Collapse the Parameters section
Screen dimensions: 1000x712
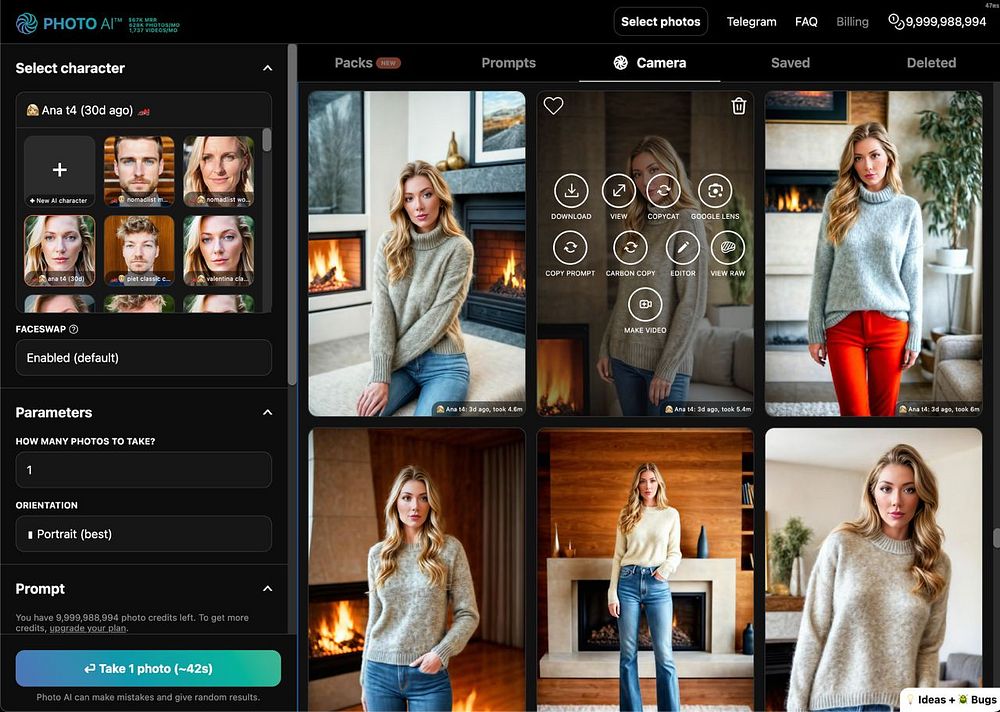click(267, 413)
